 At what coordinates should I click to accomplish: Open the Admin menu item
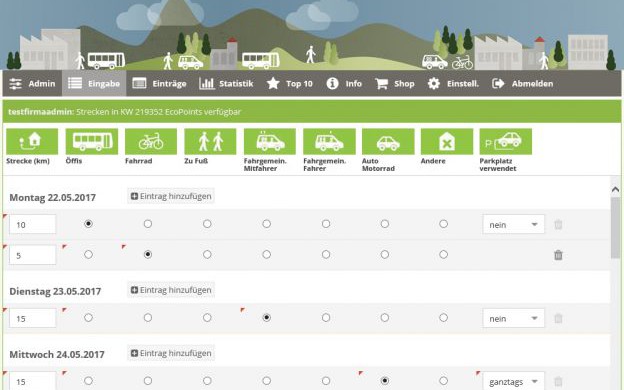pos(32,84)
